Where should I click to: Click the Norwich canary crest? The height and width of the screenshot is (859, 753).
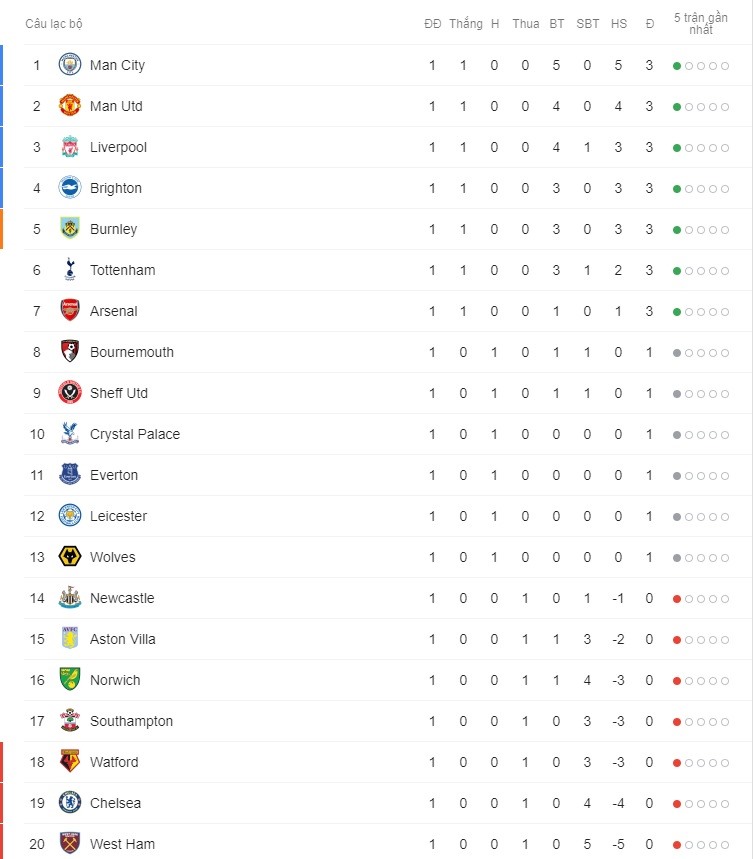[x=70, y=679]
